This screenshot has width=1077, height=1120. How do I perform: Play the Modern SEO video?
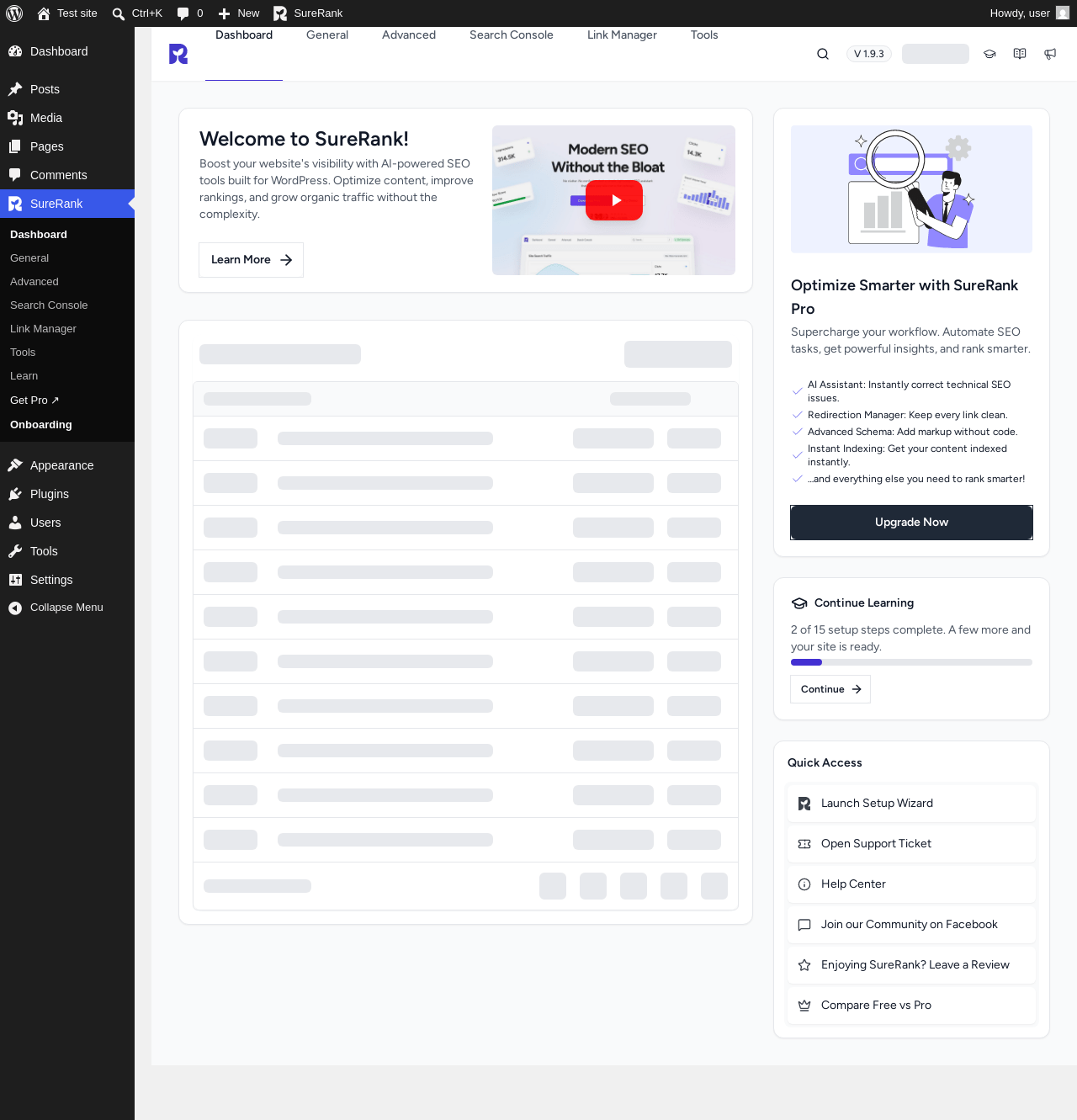[614, 200]
